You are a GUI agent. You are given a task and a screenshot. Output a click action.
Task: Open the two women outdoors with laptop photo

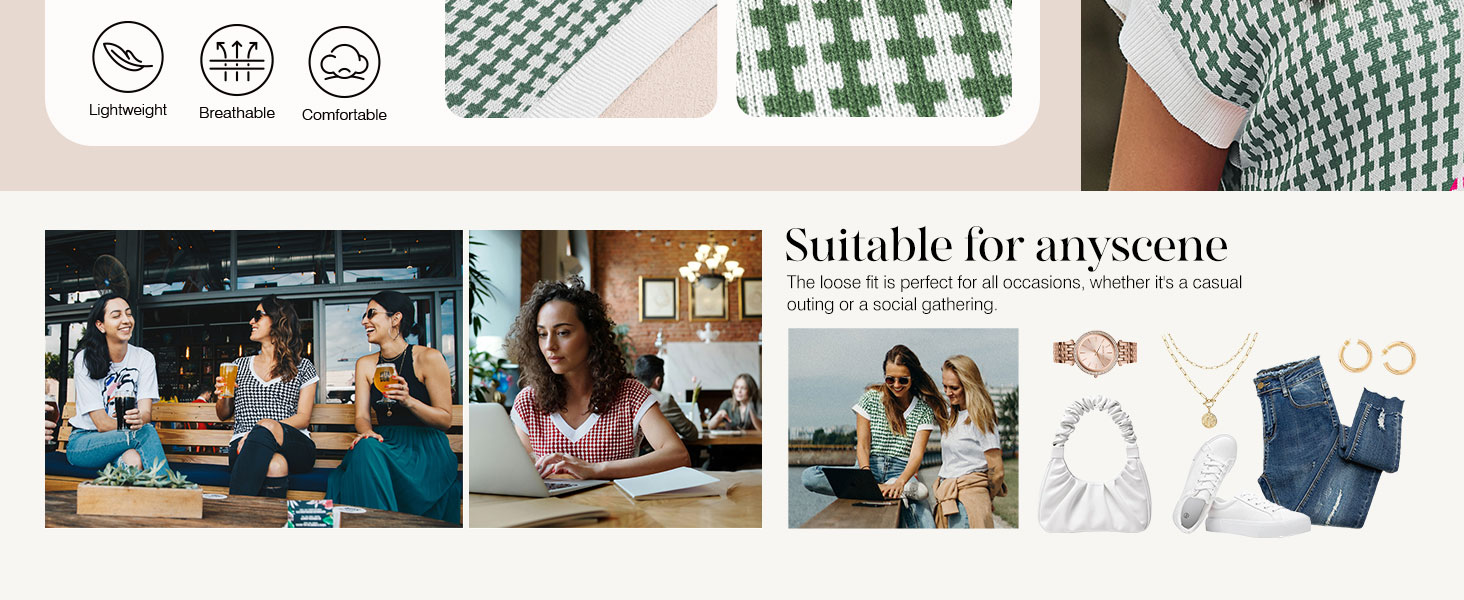pos(903,428)
